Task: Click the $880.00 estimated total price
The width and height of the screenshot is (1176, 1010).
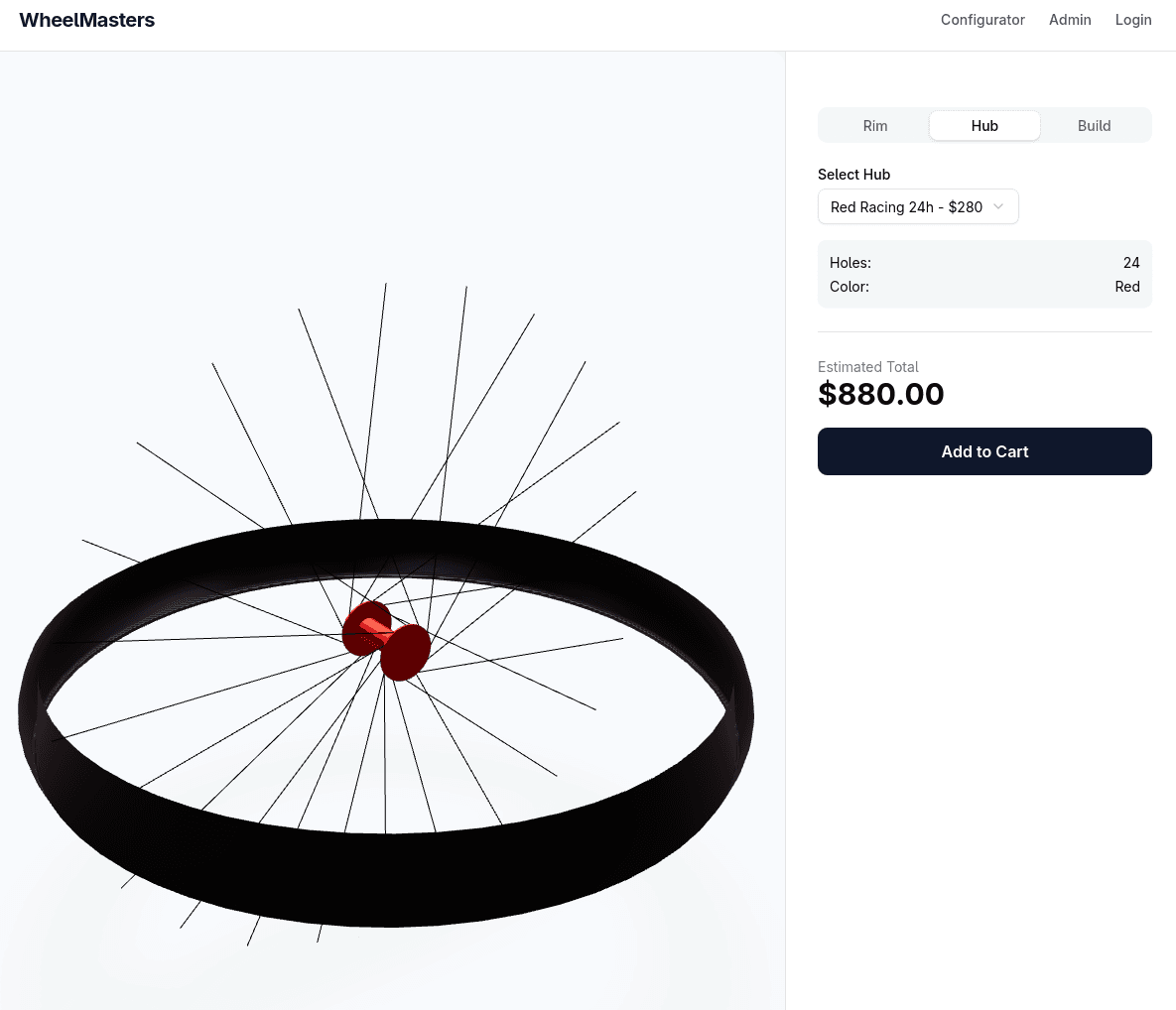Action: [x=881, y=394]
